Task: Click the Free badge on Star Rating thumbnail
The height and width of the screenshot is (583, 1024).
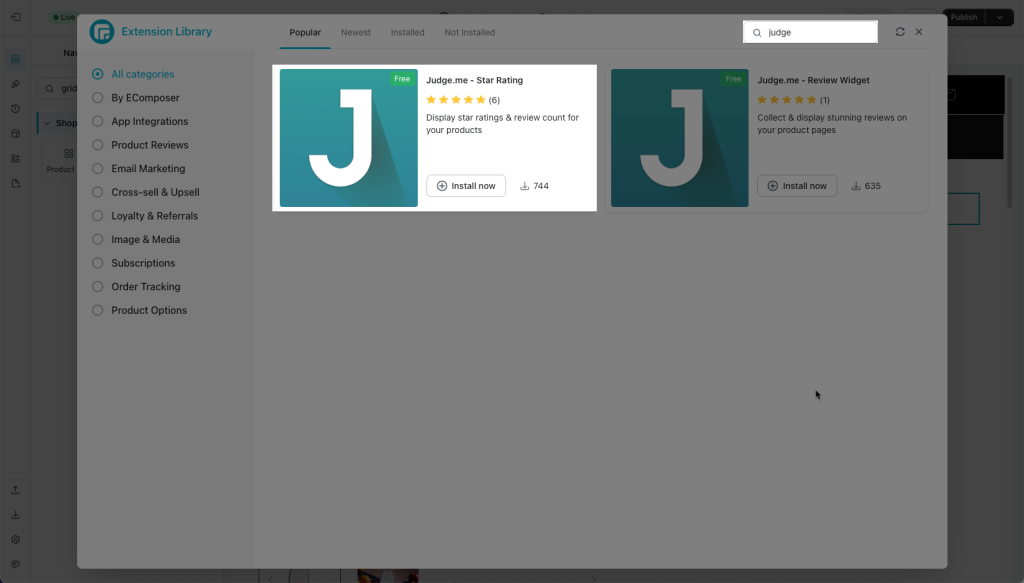Action: (402, 79)
